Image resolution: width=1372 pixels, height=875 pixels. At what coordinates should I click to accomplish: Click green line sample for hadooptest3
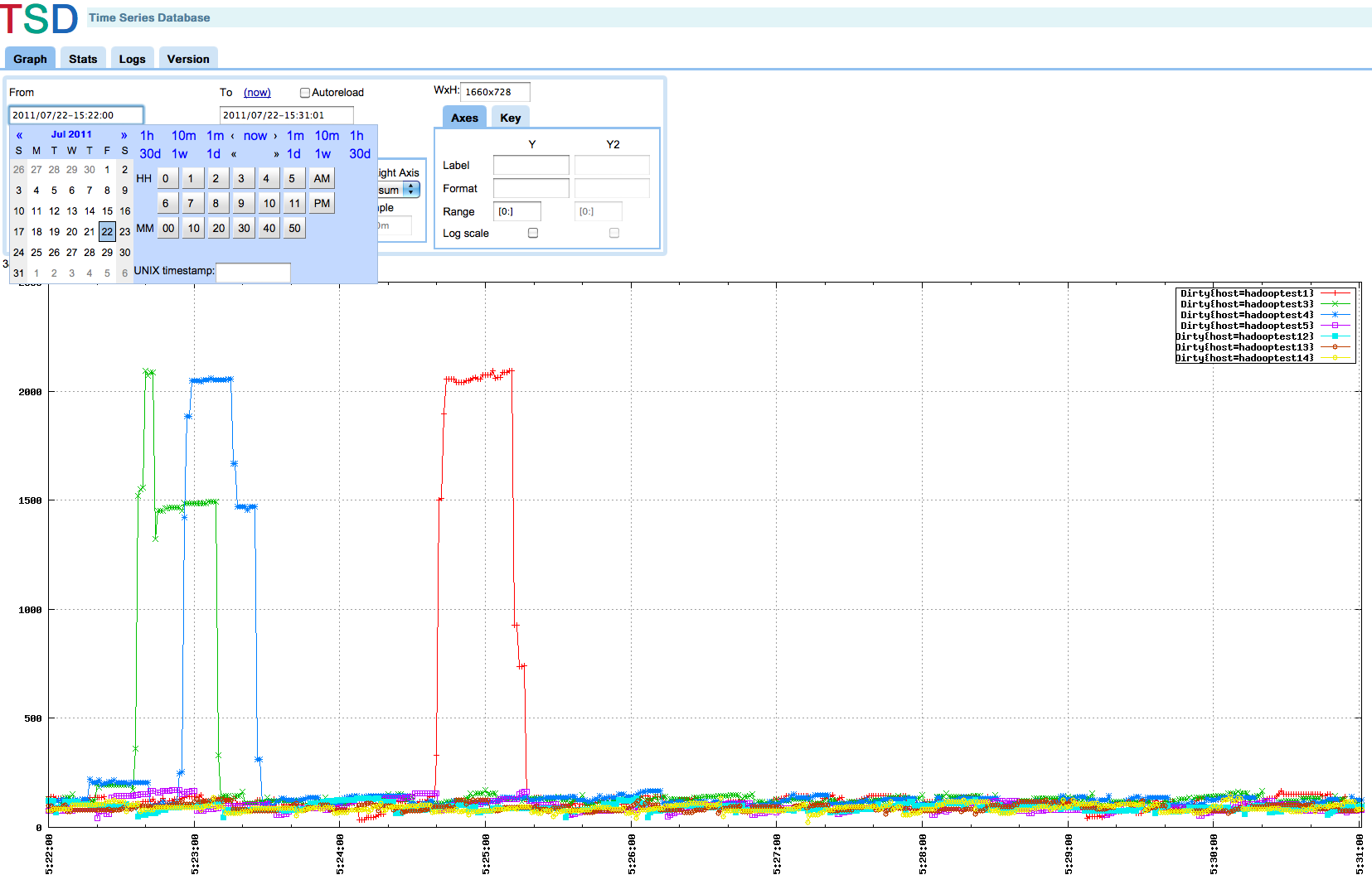[x=1336, y=304]
